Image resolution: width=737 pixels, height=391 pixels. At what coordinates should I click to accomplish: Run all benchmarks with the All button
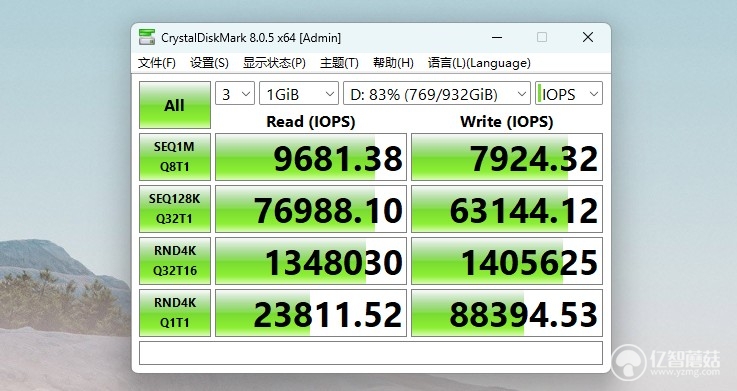tap(175, 105)
